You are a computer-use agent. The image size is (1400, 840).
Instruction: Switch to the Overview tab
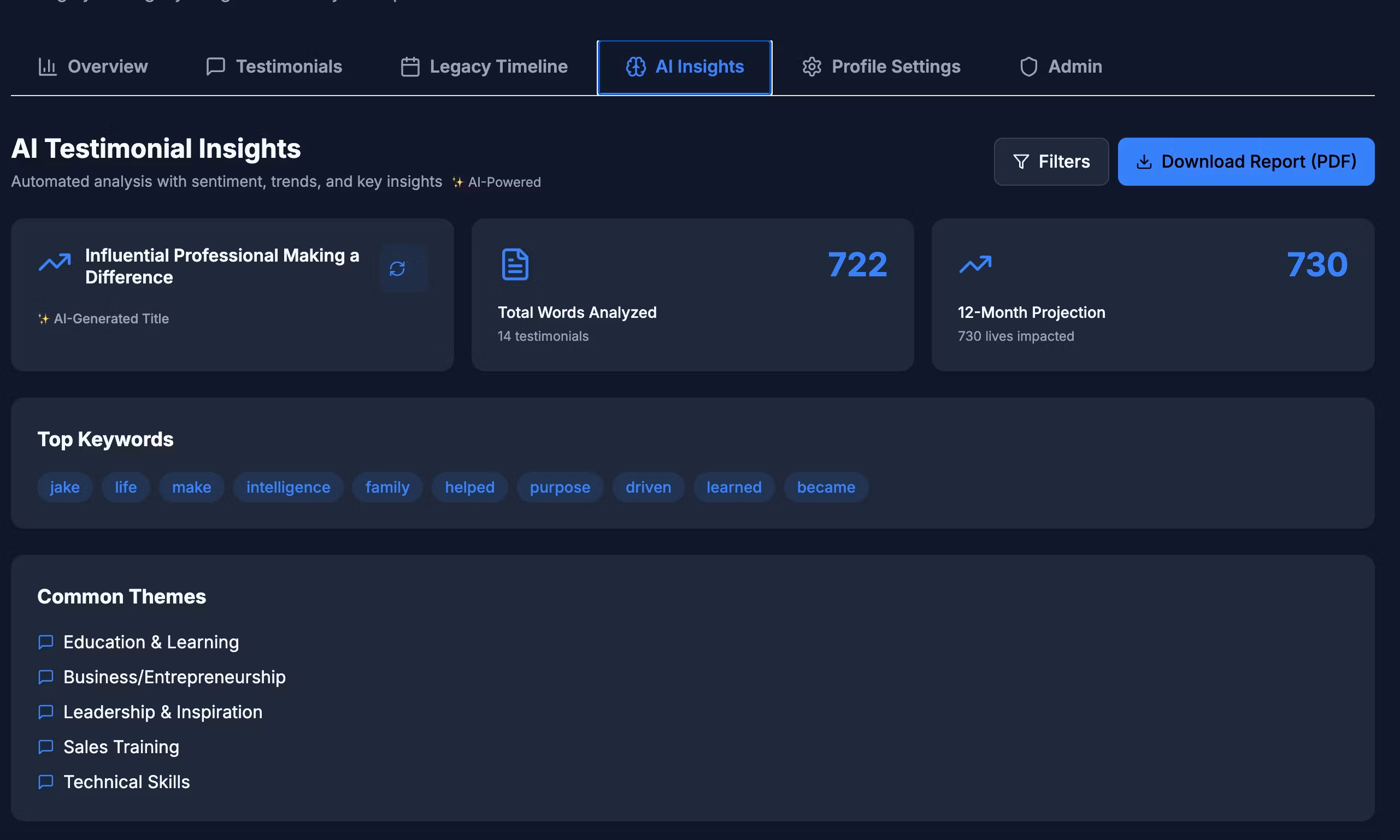[x=93, y=67]
